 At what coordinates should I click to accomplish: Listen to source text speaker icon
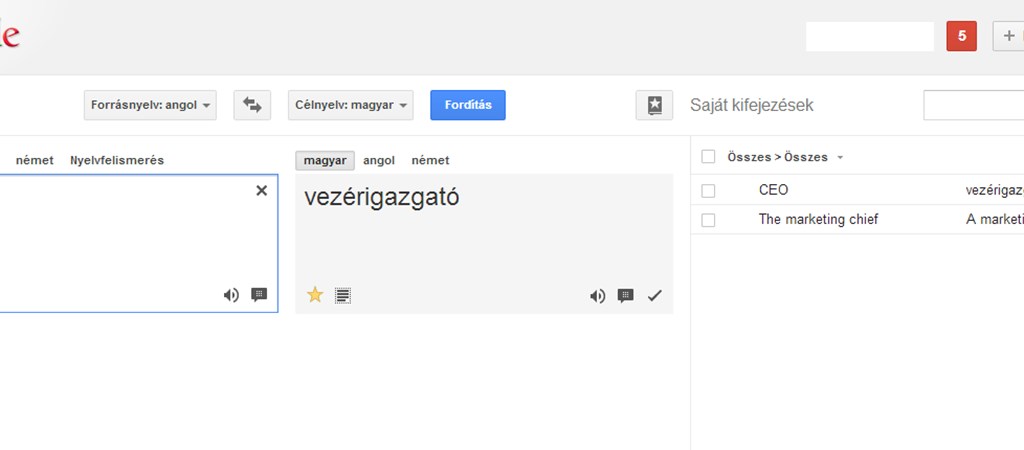pos(231,295)
